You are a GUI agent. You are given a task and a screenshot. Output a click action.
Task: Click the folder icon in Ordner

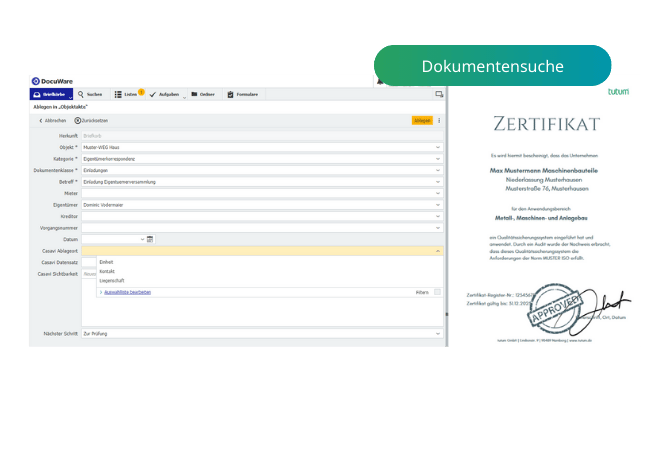[194, 94]
